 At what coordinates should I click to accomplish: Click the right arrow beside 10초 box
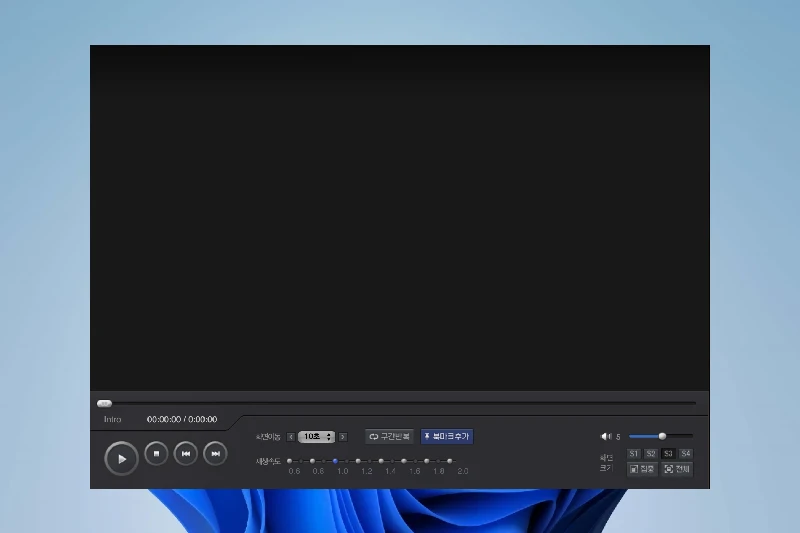(343, 437)
